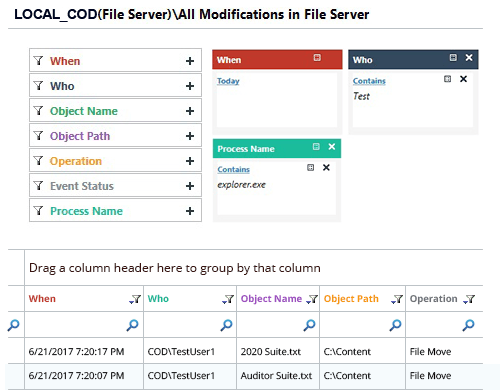
Task: Select row with Auditor Suite.txt
Action: pos(245,376)
